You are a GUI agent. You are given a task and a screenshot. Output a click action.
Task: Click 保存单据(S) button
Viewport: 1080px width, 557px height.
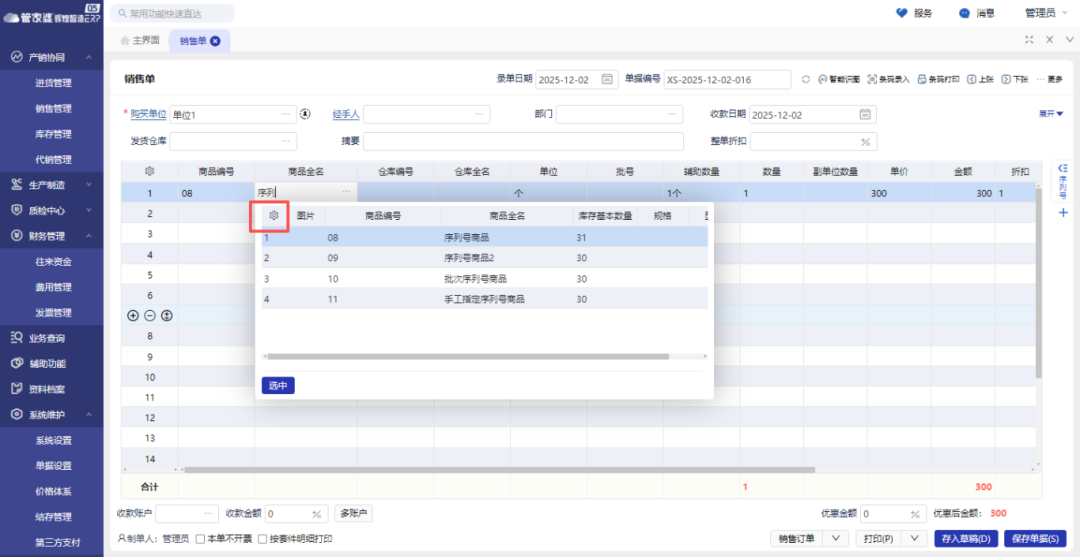1035,538
